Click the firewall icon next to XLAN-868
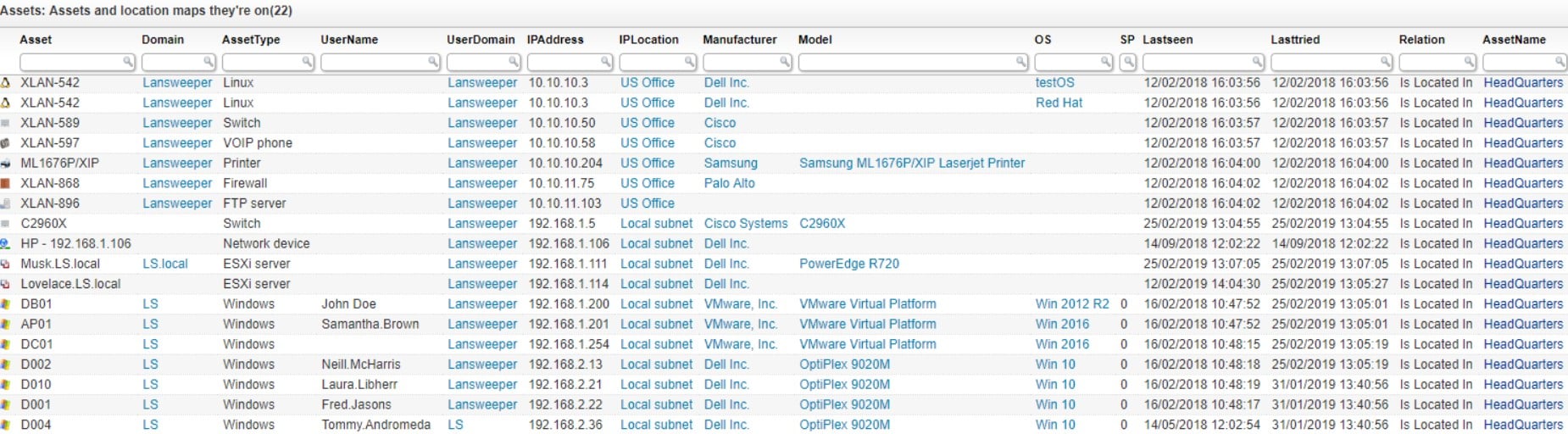 [x=5, y=184]
